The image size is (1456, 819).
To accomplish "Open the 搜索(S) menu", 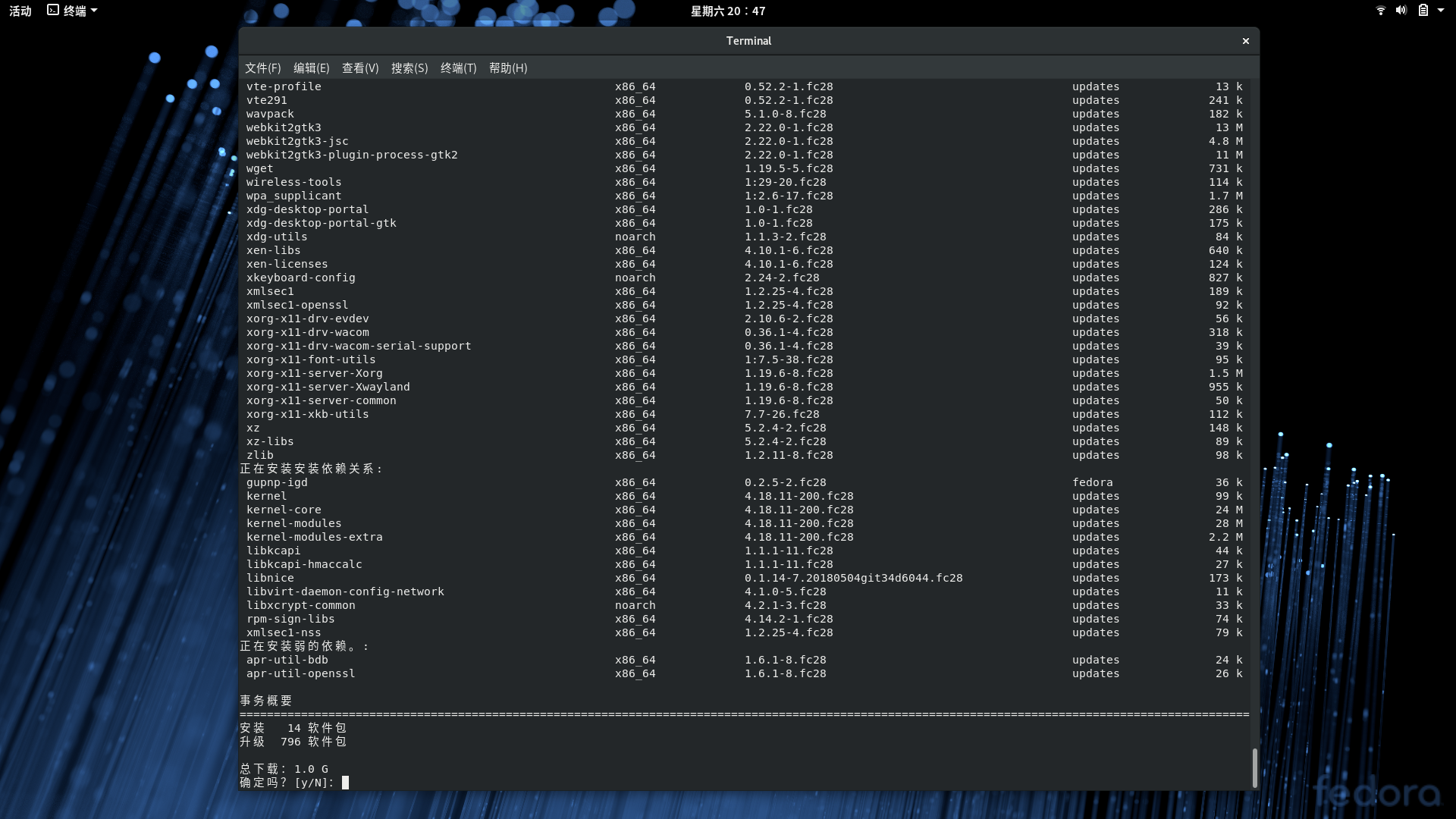I will (409, 68).
